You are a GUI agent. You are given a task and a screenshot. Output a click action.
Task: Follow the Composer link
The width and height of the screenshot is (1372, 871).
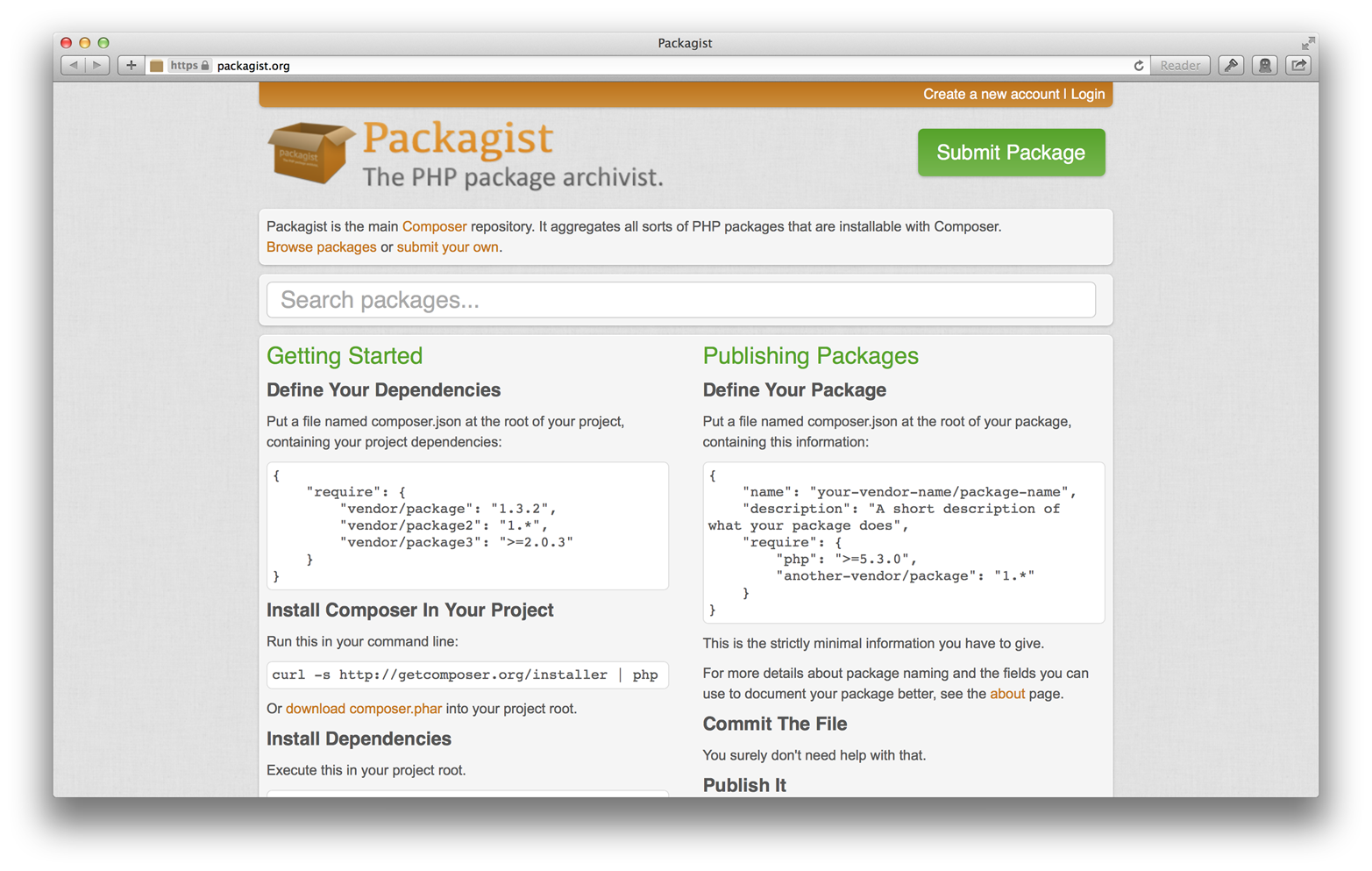pos(434,225)
